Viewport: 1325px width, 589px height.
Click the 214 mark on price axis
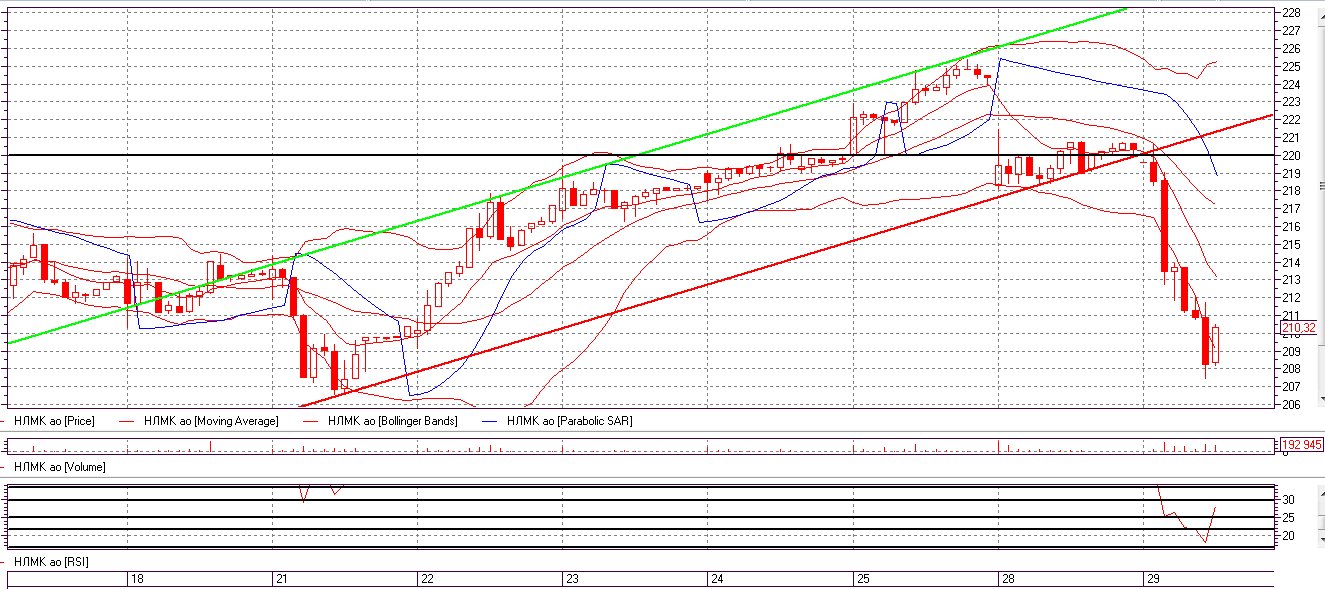pos(1291,262)
